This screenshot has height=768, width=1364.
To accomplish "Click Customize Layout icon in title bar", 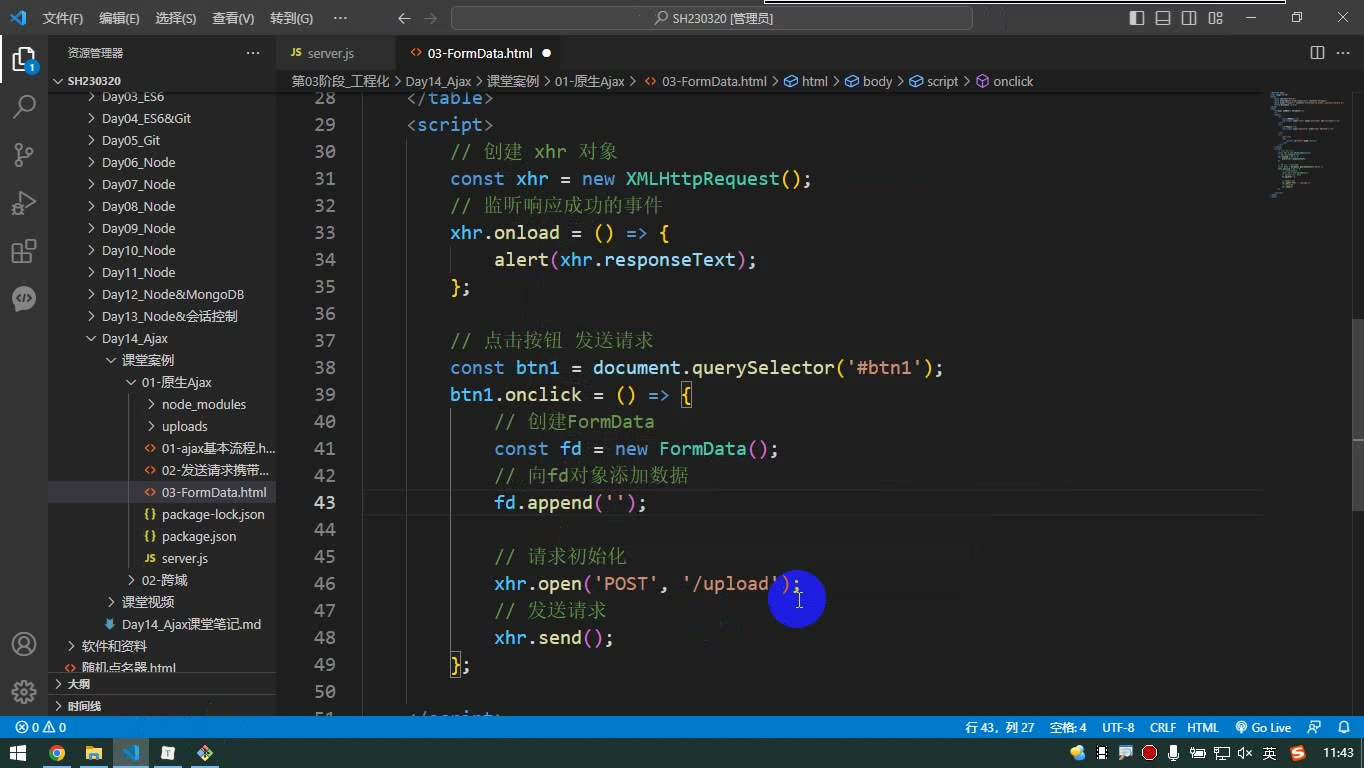I will coord(1214,18).
